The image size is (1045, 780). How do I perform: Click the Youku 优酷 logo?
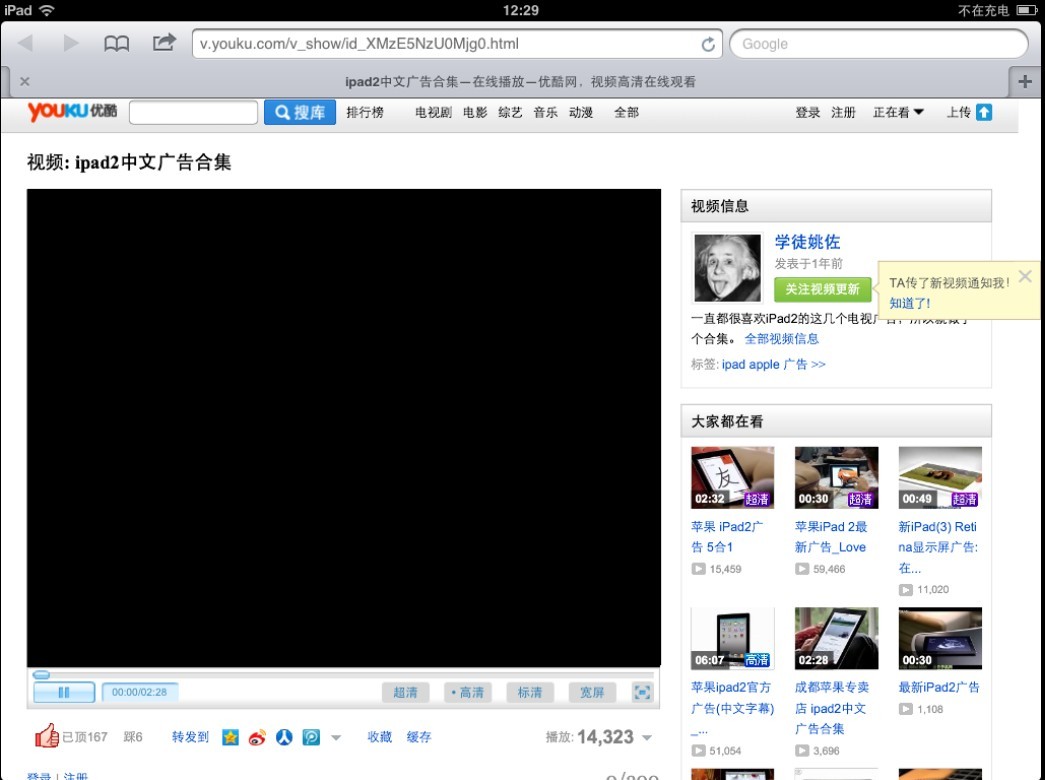(72, 111)
